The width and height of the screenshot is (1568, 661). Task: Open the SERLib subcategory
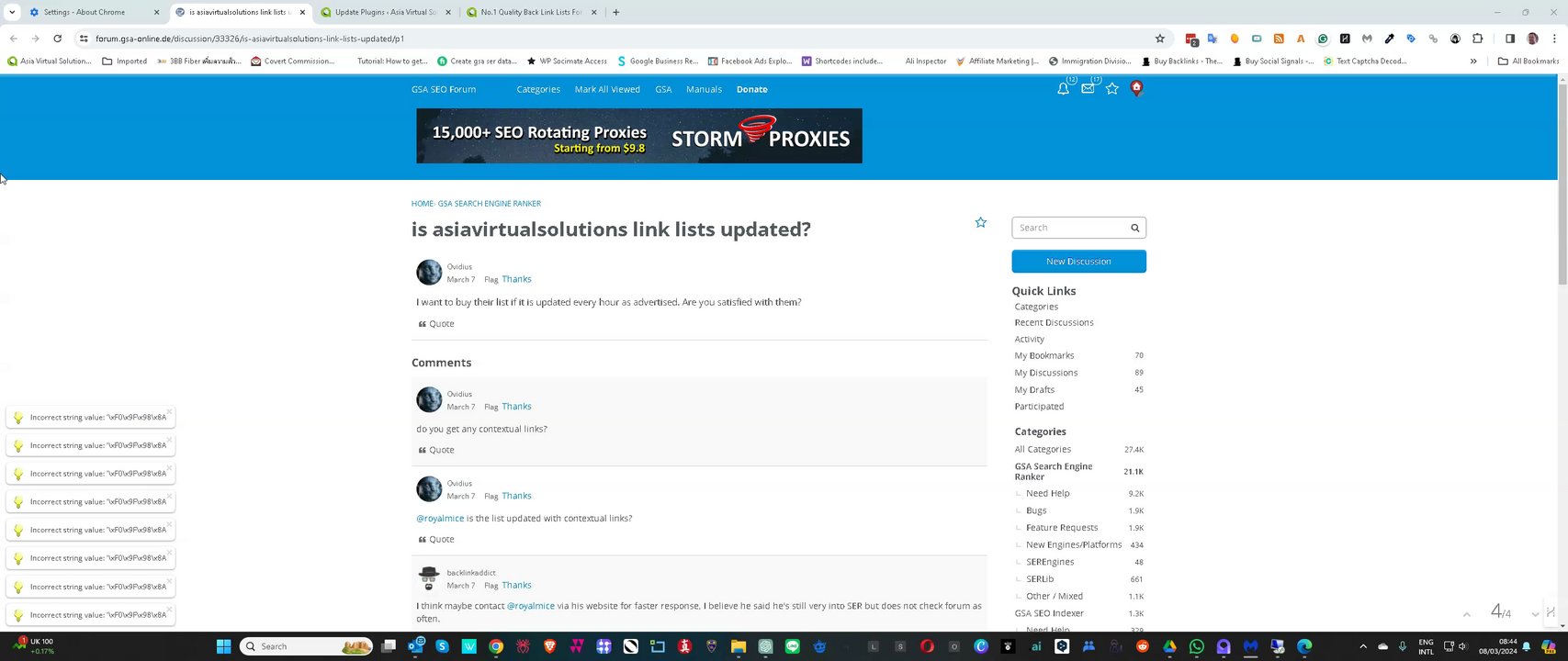(1040, 579)
